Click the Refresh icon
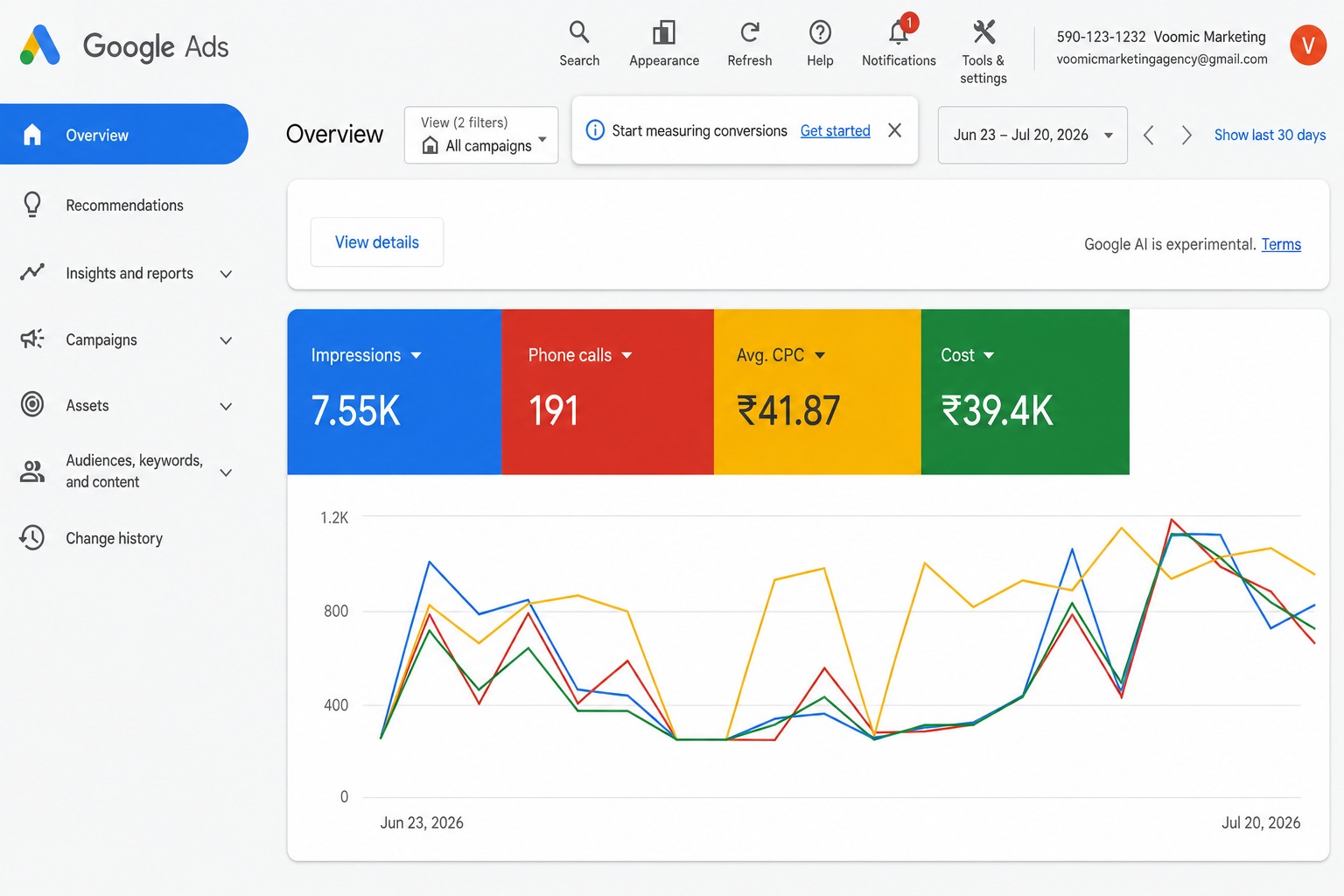 (x=750, y=32)
